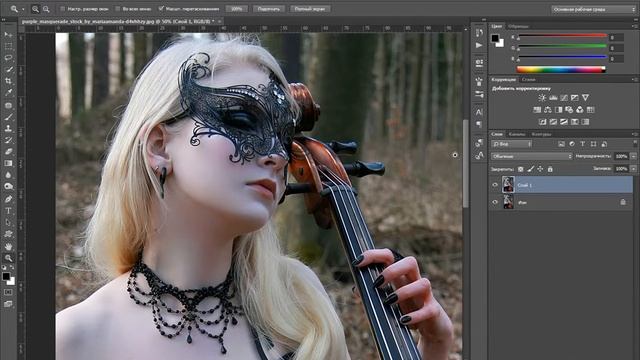Image resolution: width=640 pixels, height=360 pixels.
Task: Toggle Quick Mask mode icon
Action: click(8, 292)
